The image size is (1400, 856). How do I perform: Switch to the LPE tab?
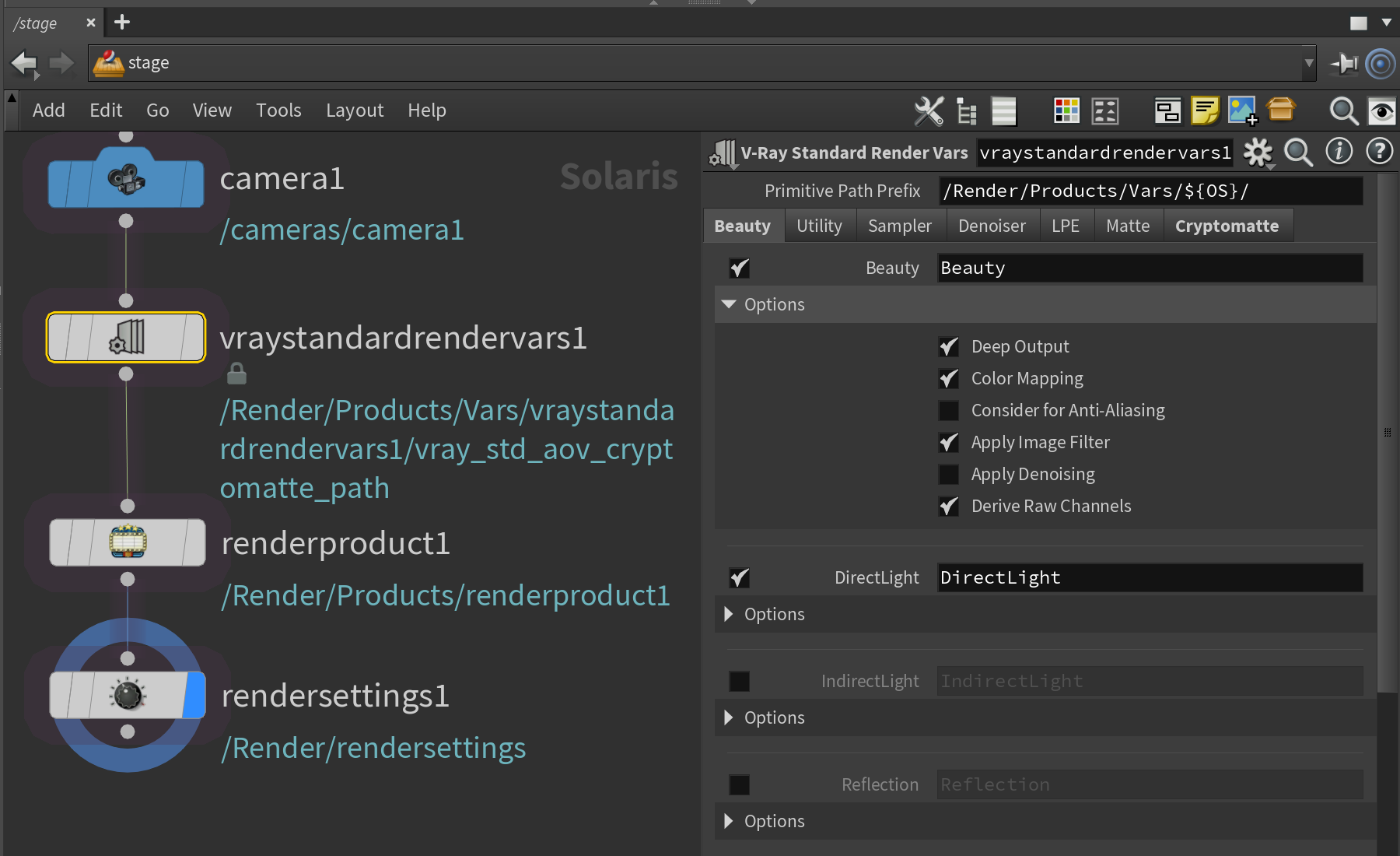pos(1066,226)
